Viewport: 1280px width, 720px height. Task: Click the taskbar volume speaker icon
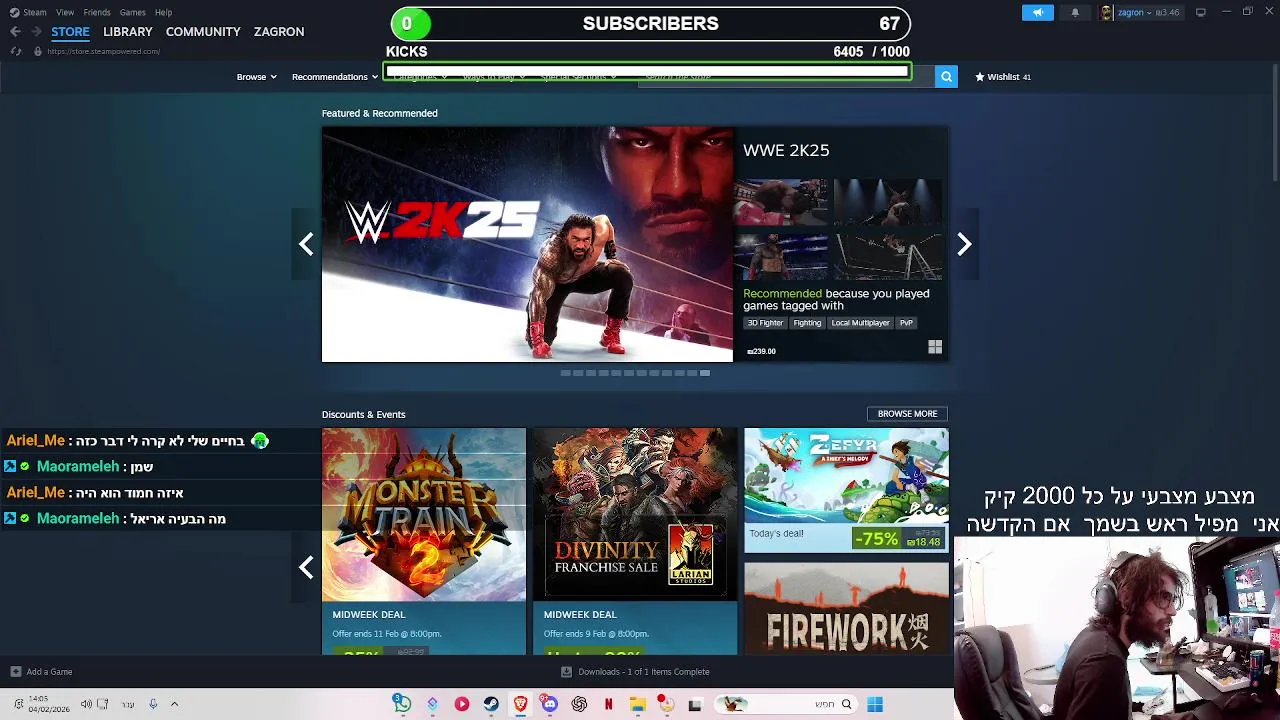[86, 704]
